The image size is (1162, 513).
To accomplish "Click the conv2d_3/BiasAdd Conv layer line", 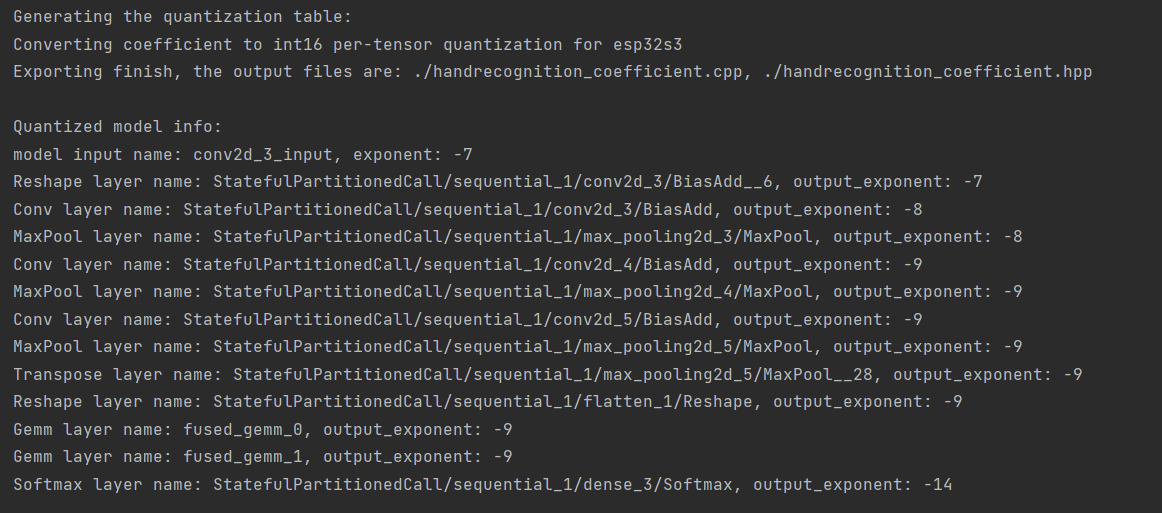I will point(468,210).
